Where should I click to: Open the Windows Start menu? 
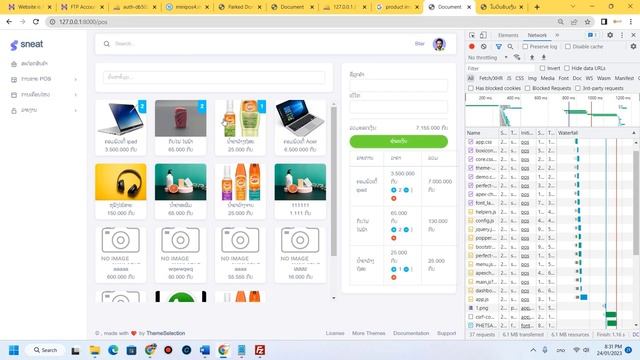pos(13,350)
